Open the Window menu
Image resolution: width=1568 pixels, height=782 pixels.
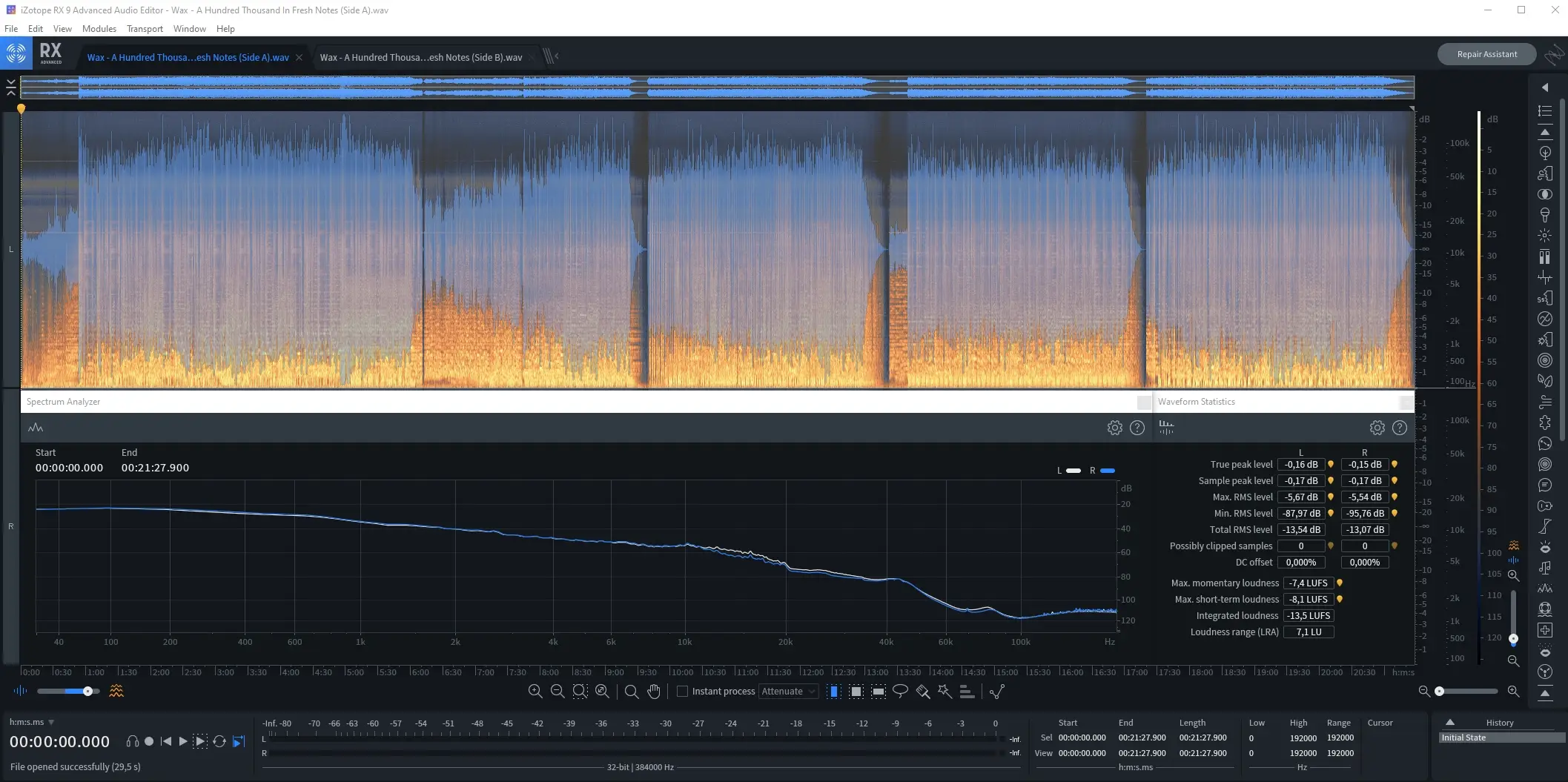pyautogui.click(x=190, y=28)
